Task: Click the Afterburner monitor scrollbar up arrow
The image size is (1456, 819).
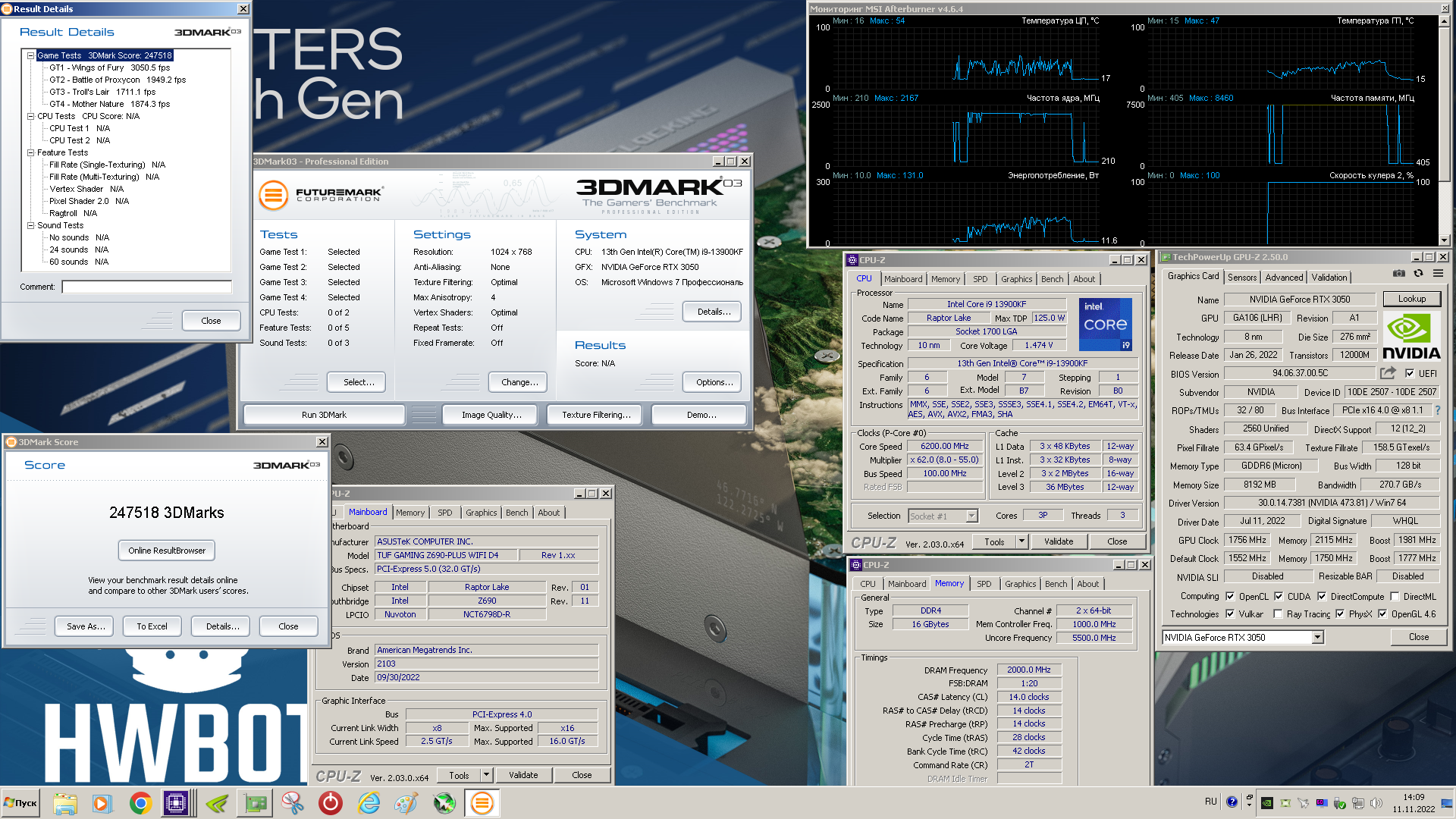Action: (1444, 21)
